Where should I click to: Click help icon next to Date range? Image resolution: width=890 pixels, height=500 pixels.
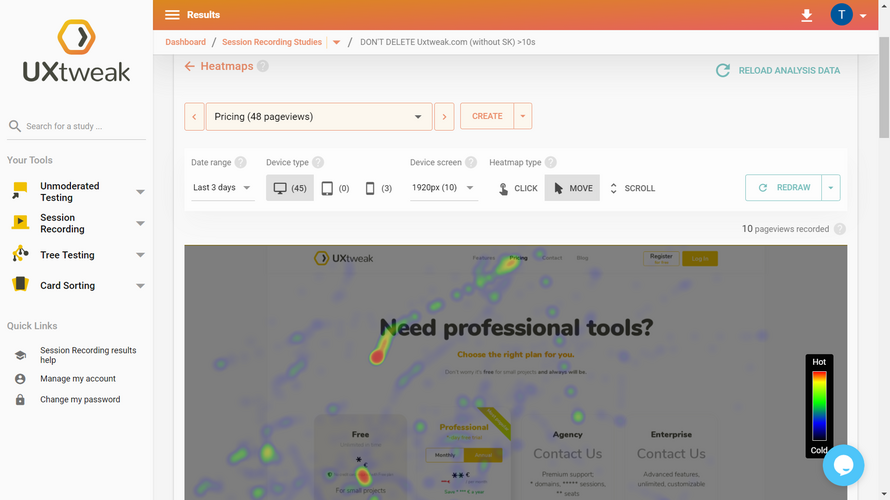pos(241,162)
